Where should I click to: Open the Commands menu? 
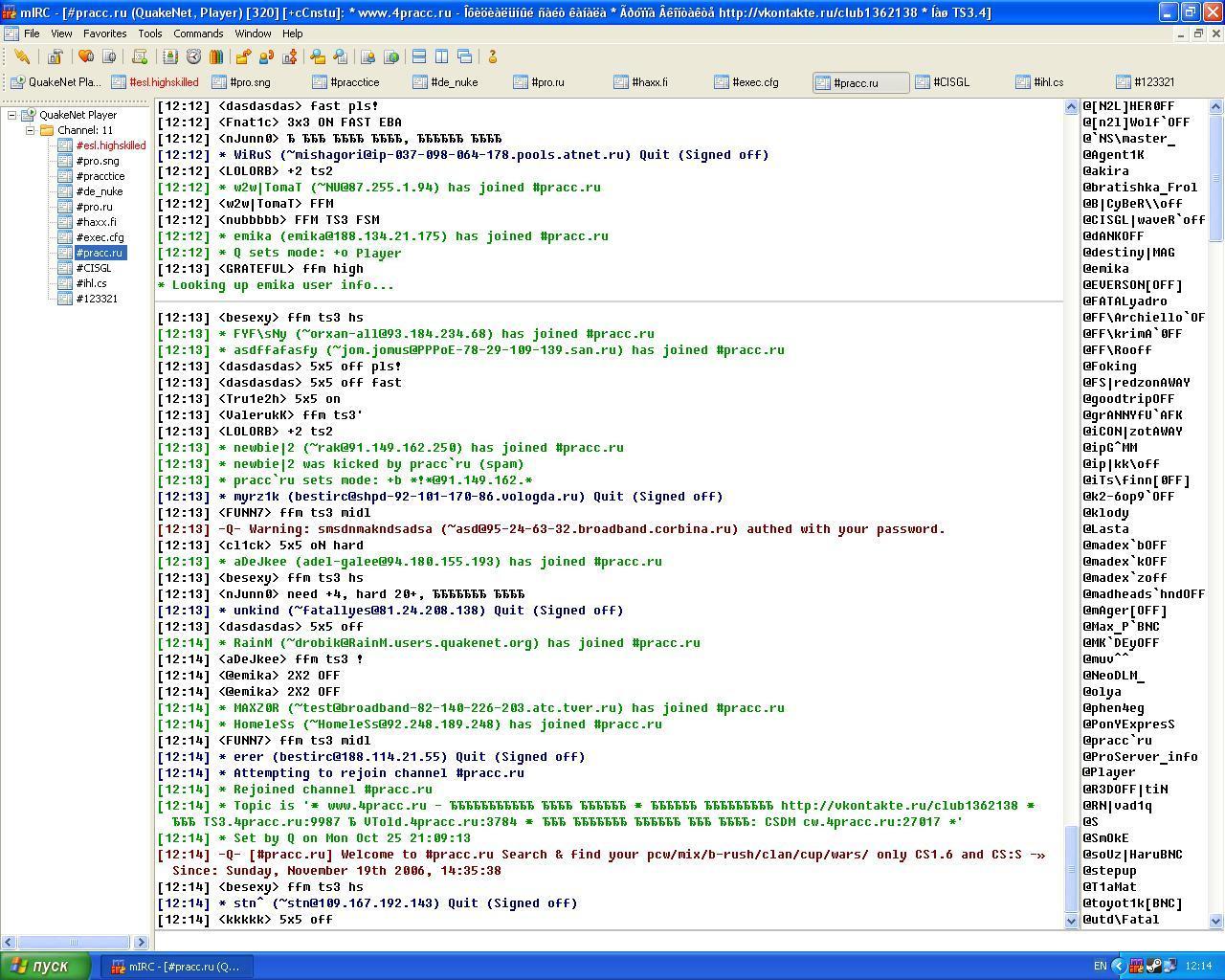(x=198, y=33)
